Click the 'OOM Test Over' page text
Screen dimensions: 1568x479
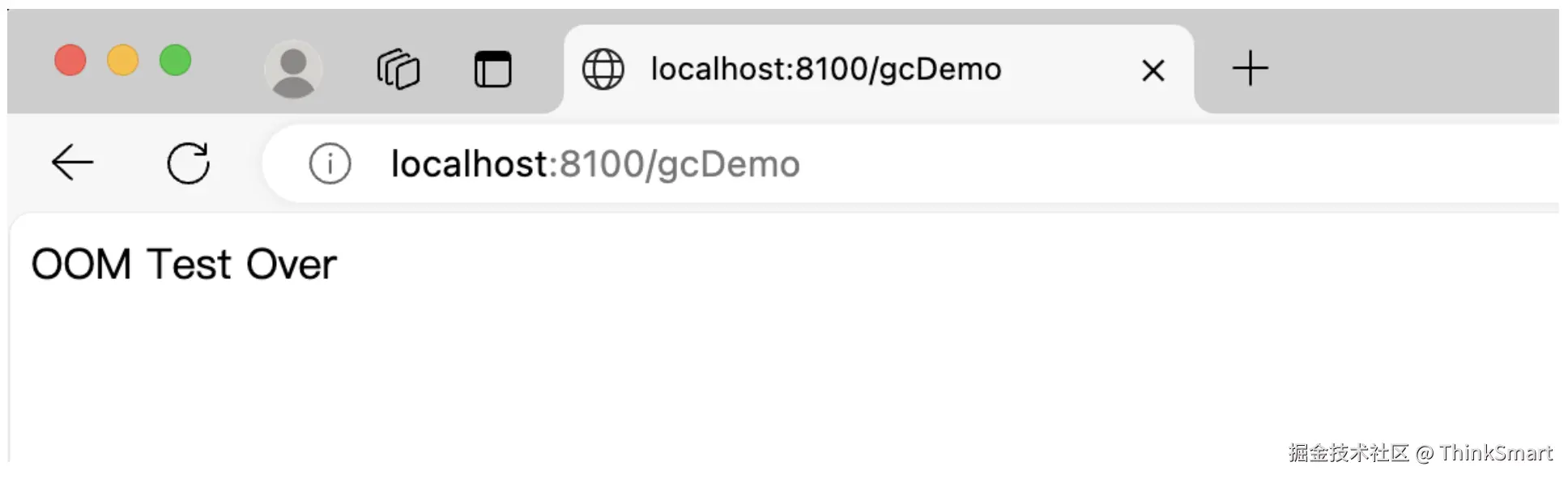[x=184, y=265]
